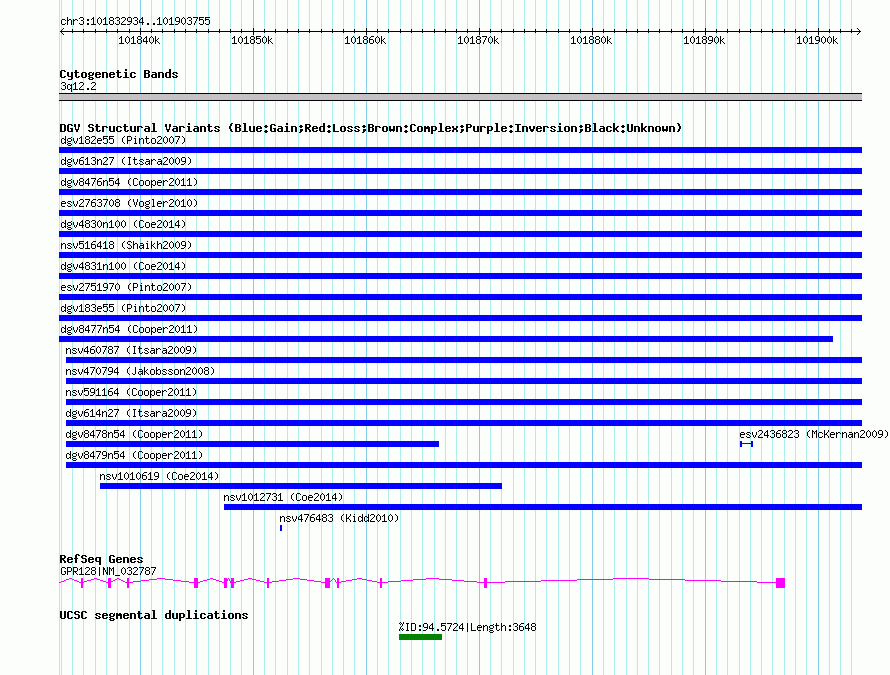Select the dgv8478n54 (Cooper2011) shorter blue bar
Screen dimensions: 890x675
tap(252, 444)
